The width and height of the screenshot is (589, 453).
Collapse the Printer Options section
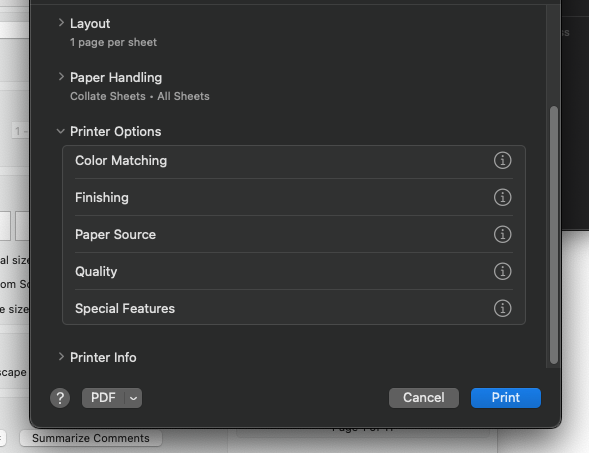[x=60, y=131]
